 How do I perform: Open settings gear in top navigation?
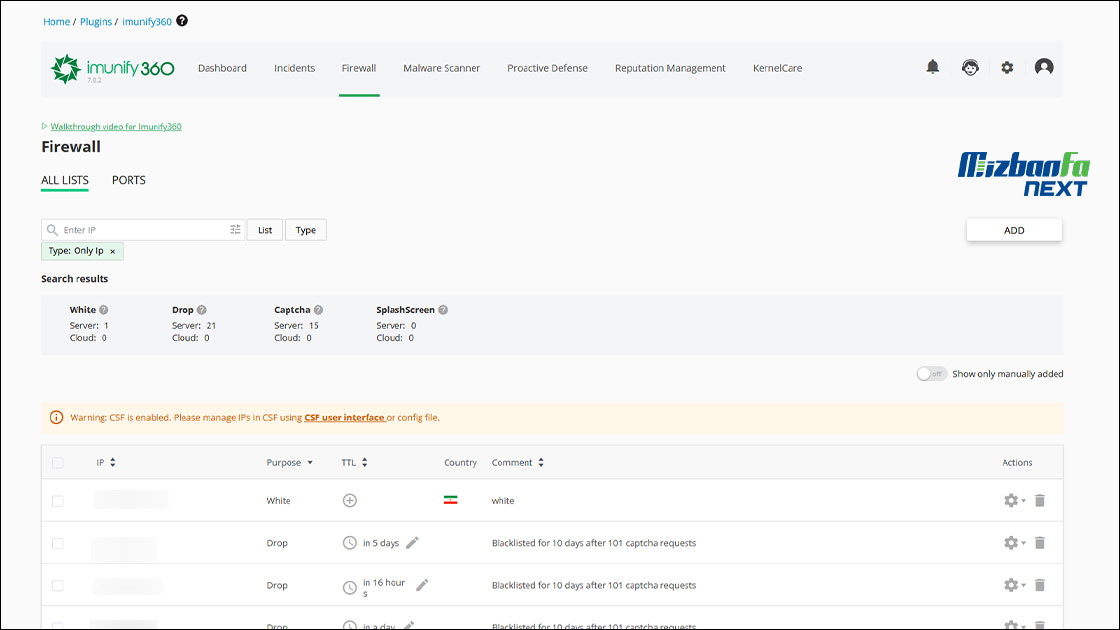[x=1007, y=67]
